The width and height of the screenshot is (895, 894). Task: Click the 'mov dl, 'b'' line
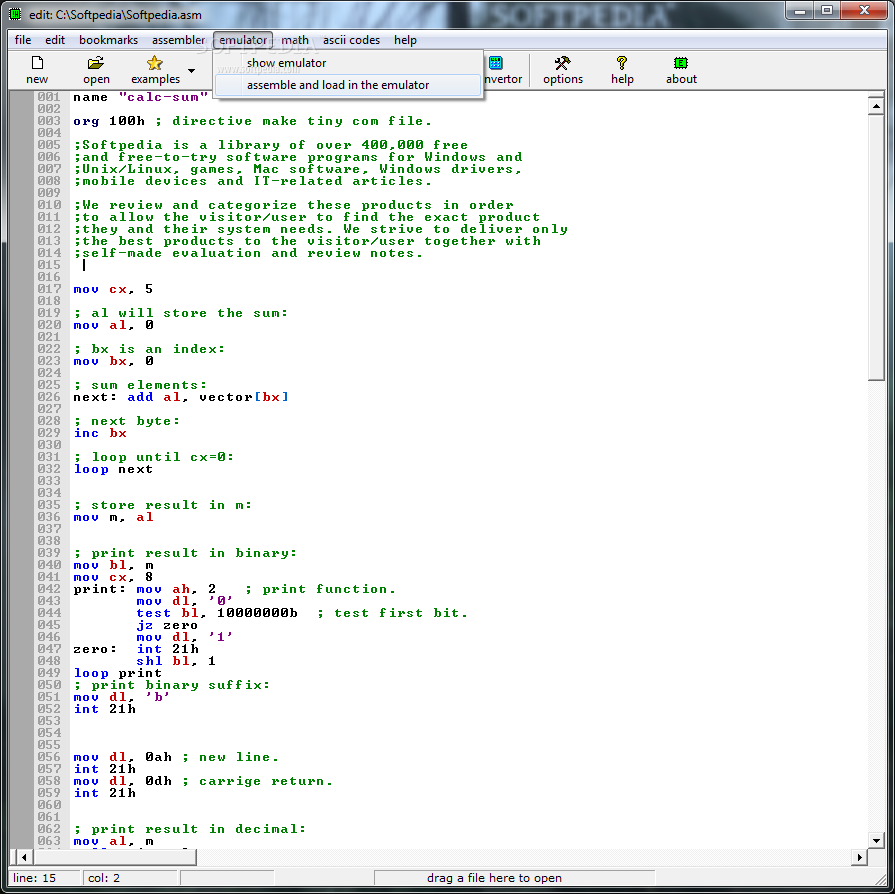click(122, 697)
